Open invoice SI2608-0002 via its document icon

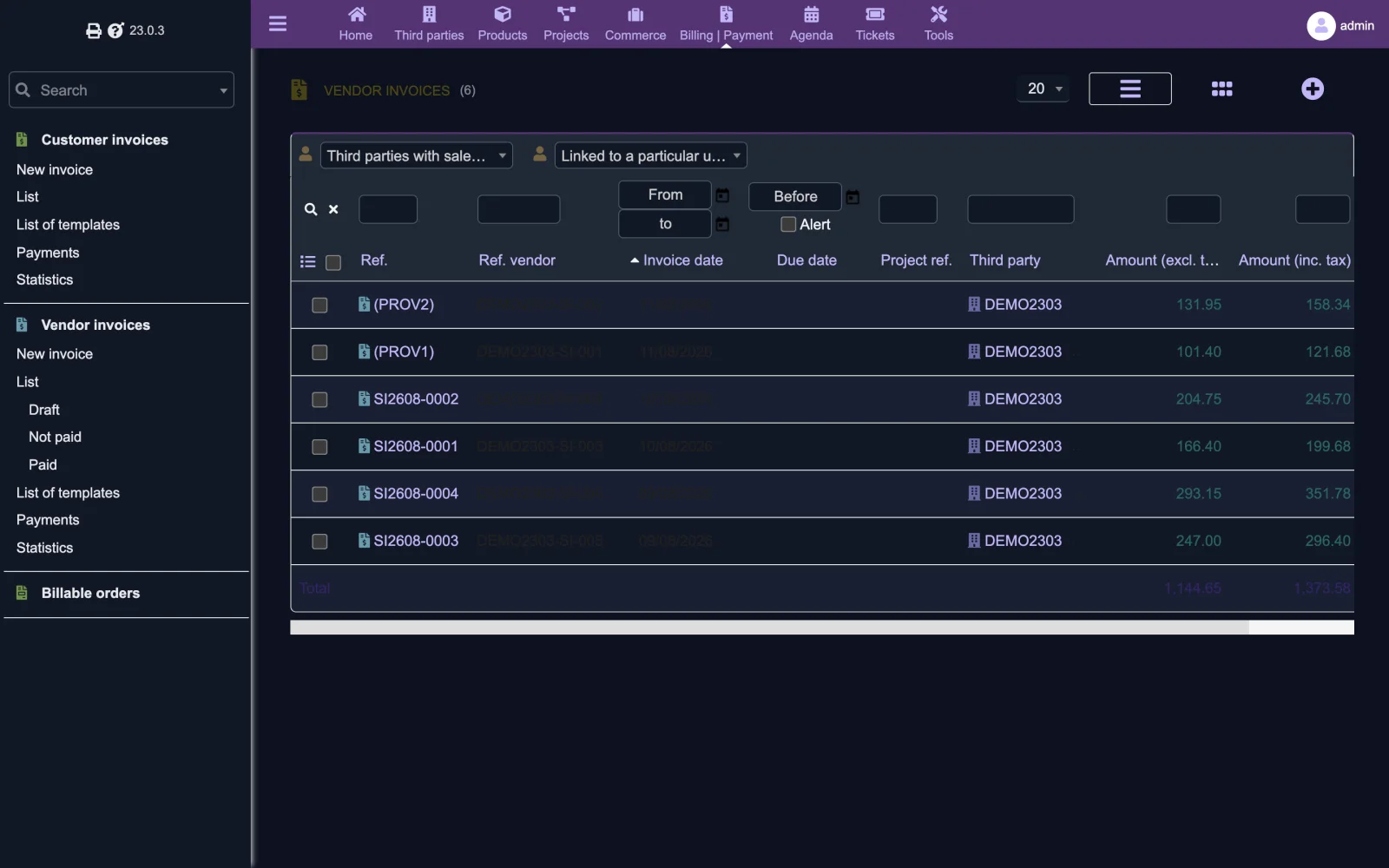(x=365, y=398)
